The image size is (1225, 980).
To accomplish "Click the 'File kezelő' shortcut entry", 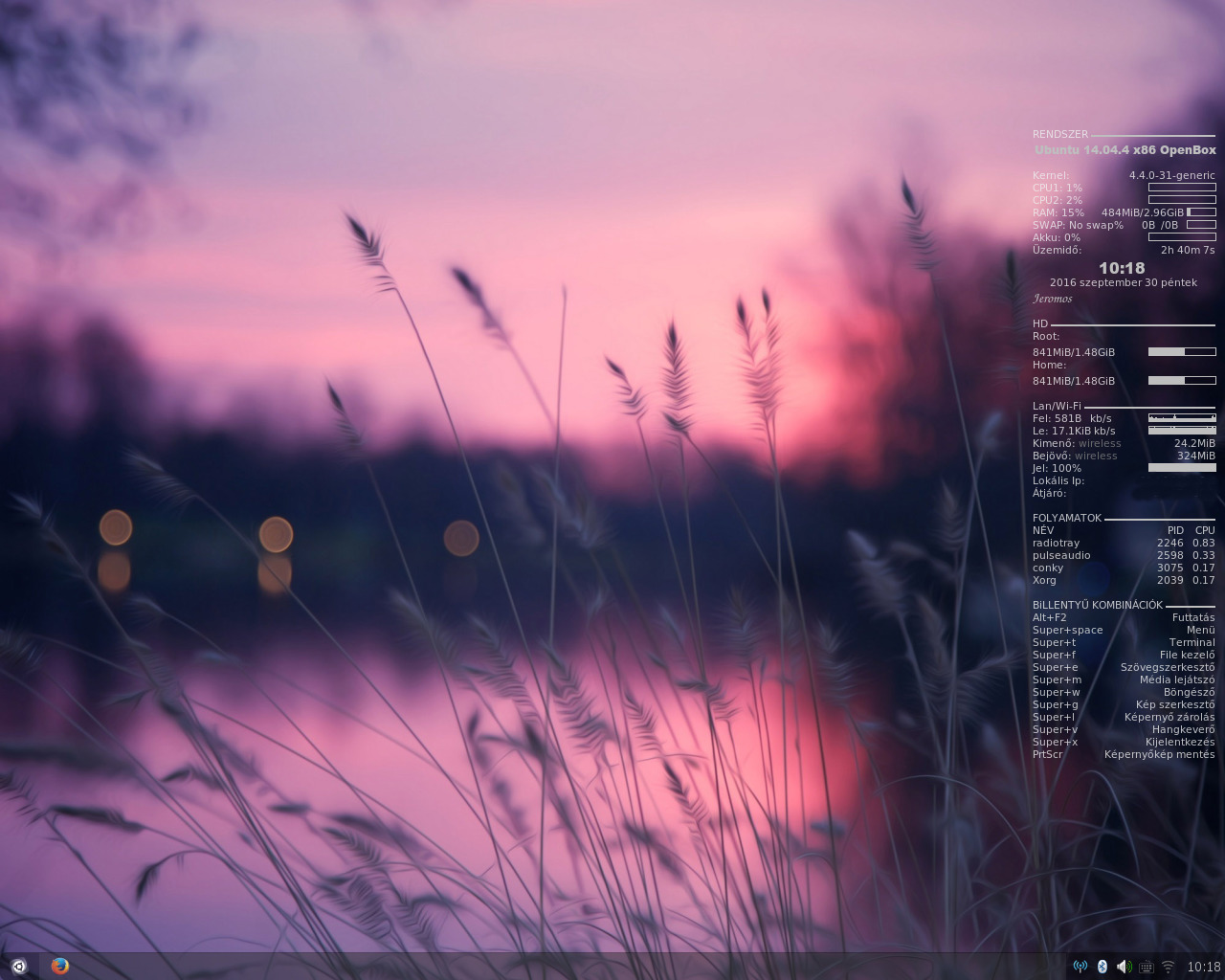I will (1187, 655).
